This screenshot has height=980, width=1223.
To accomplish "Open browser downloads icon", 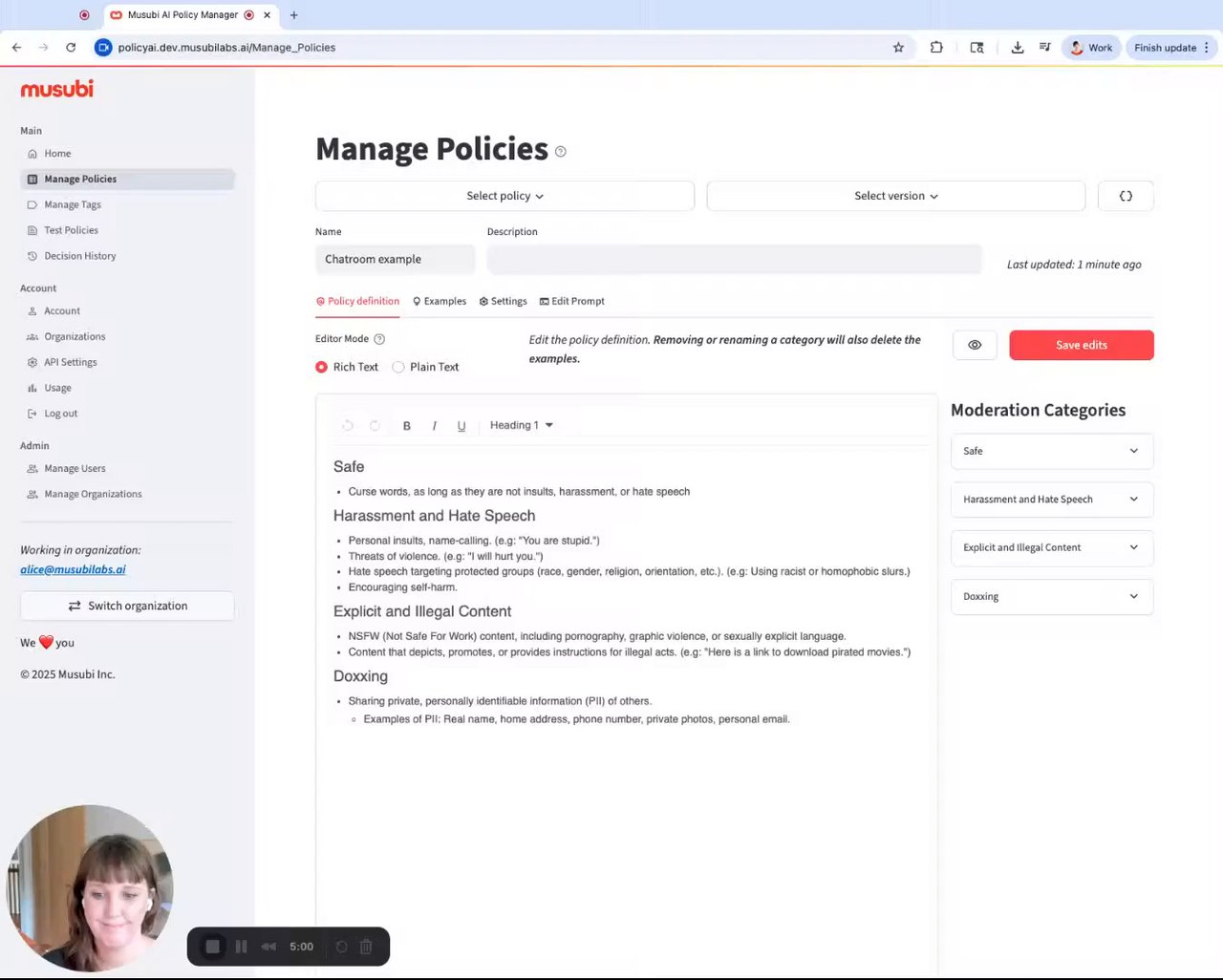I will click(x=1018, y=47).
